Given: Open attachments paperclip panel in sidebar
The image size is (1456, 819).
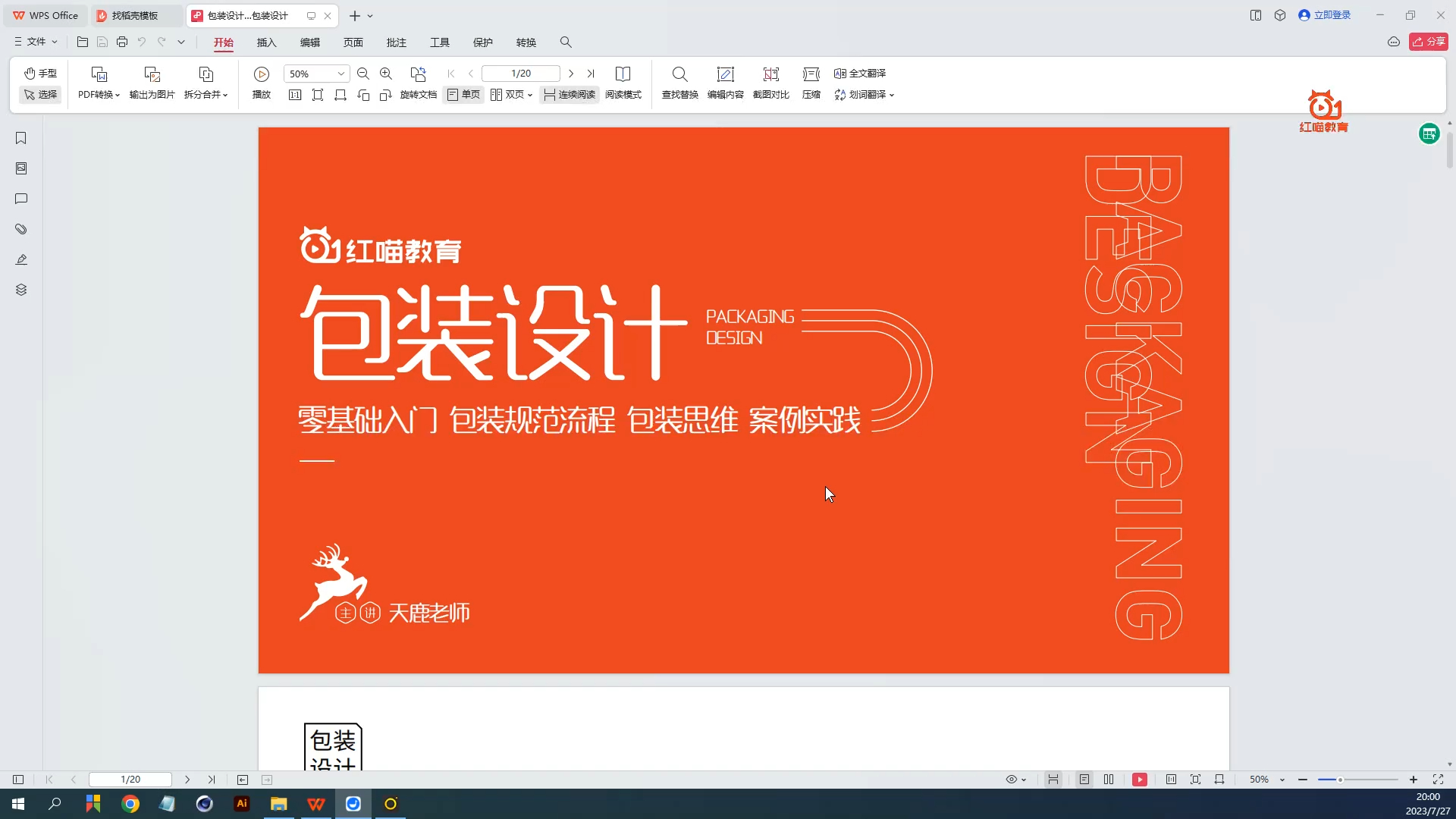Looking at the screenshot, I should [x=21, y=229].
